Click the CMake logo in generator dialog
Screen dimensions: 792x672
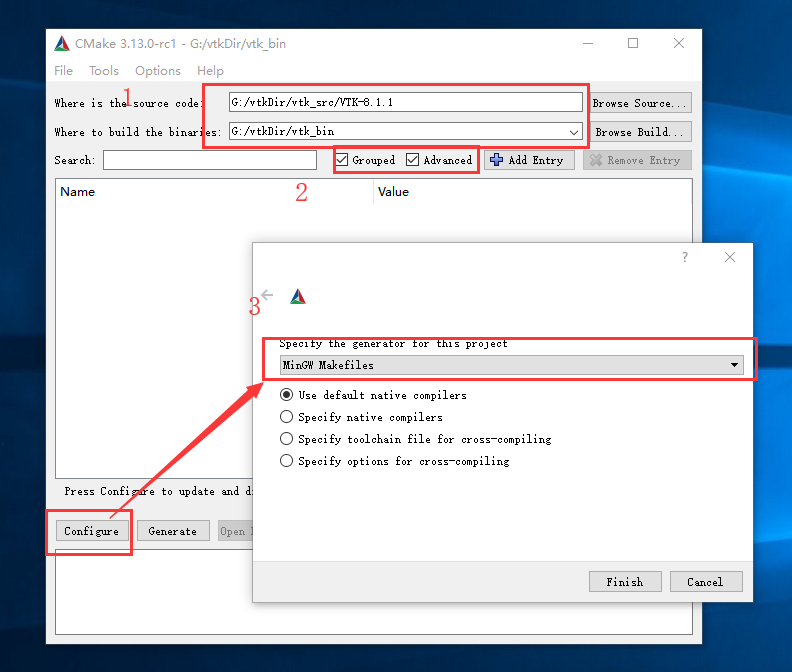298,297
